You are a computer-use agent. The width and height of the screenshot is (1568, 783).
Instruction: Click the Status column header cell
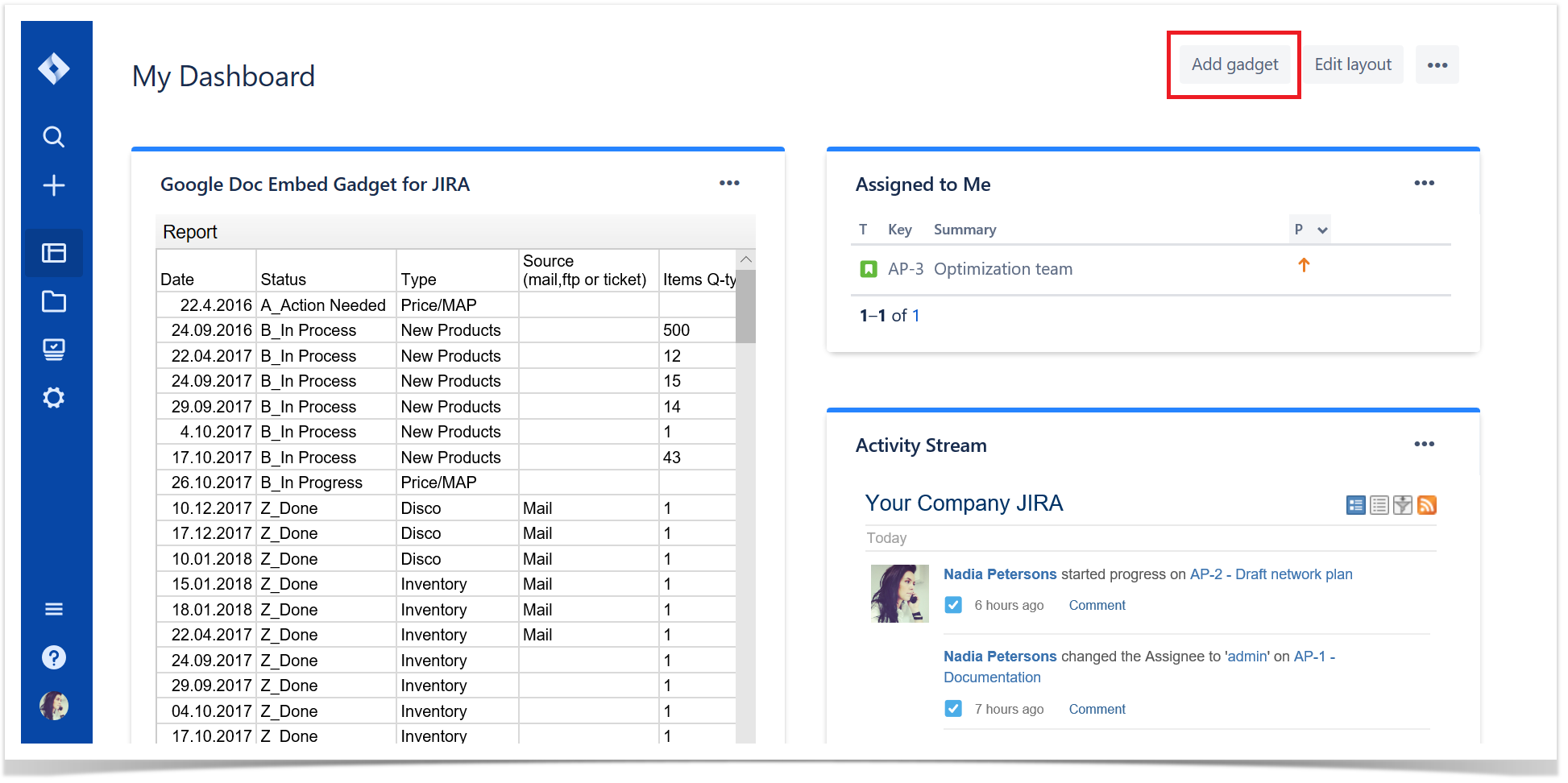326,270
